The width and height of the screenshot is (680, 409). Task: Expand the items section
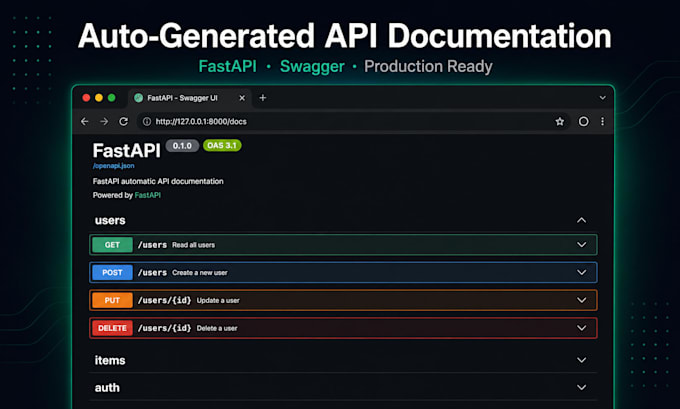[582, 360]
